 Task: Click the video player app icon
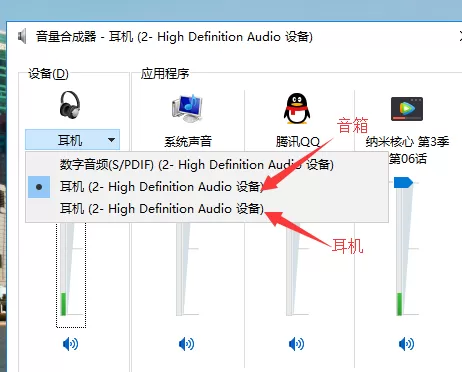coord(407,109)
